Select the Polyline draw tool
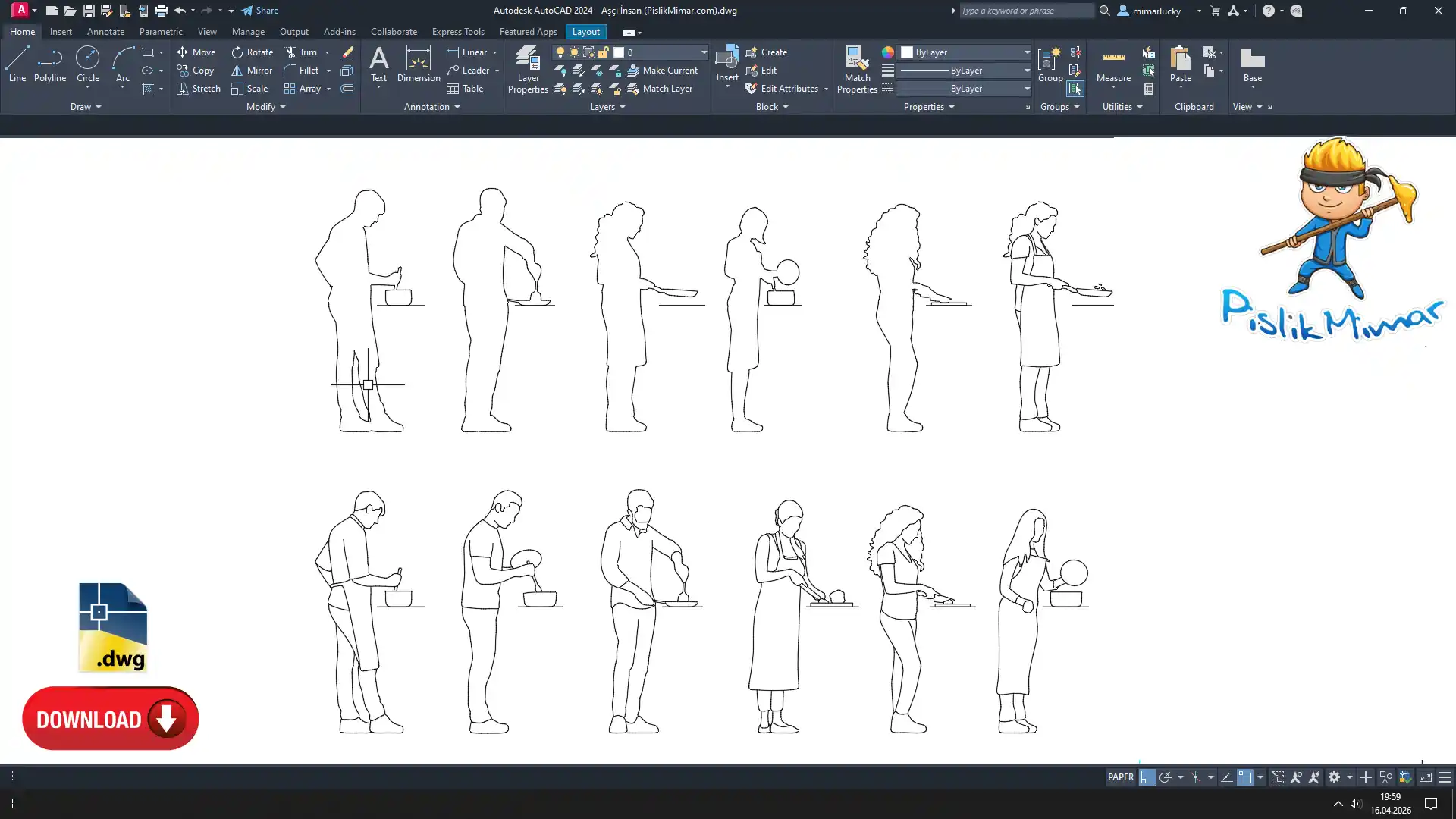 [50, 64]
